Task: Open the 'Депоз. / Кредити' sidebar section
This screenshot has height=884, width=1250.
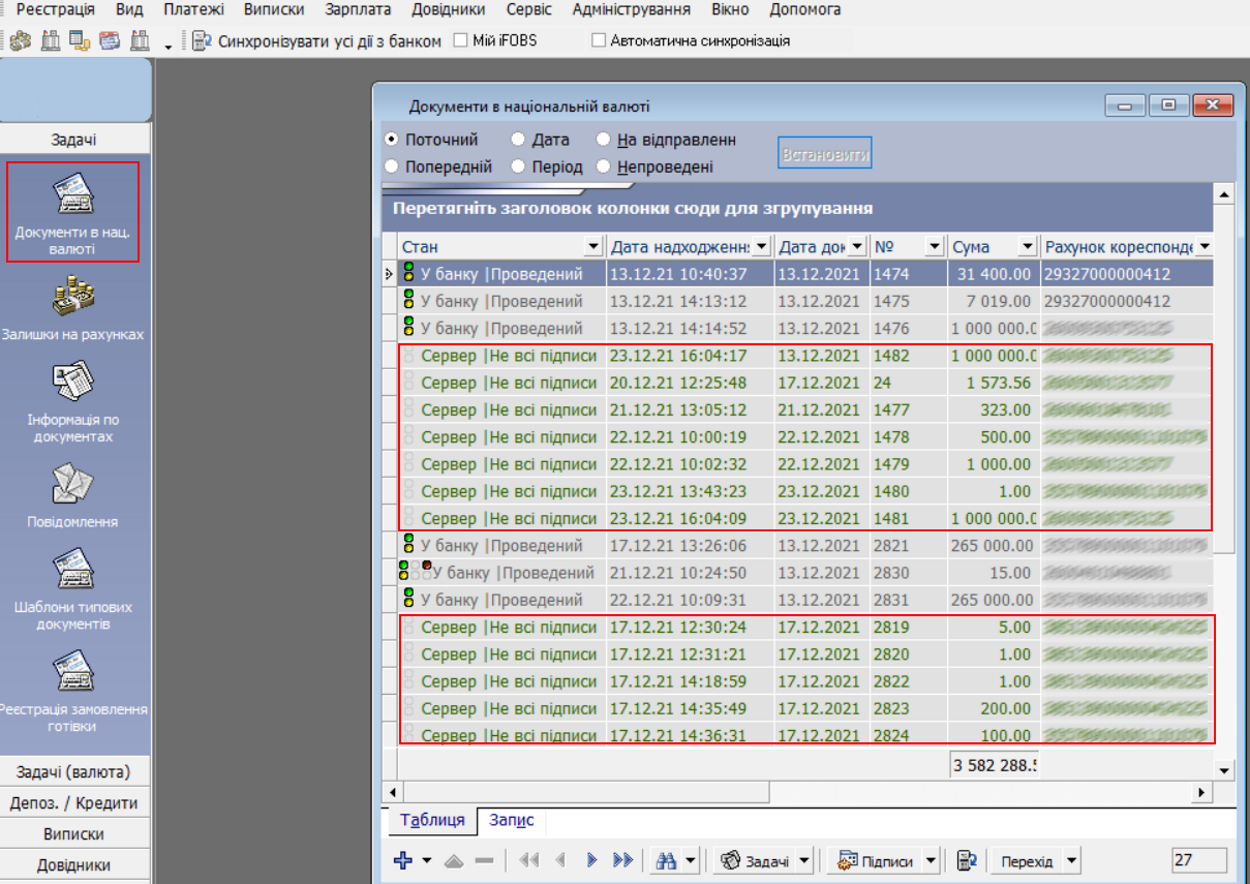Action: tap(75, 803)
